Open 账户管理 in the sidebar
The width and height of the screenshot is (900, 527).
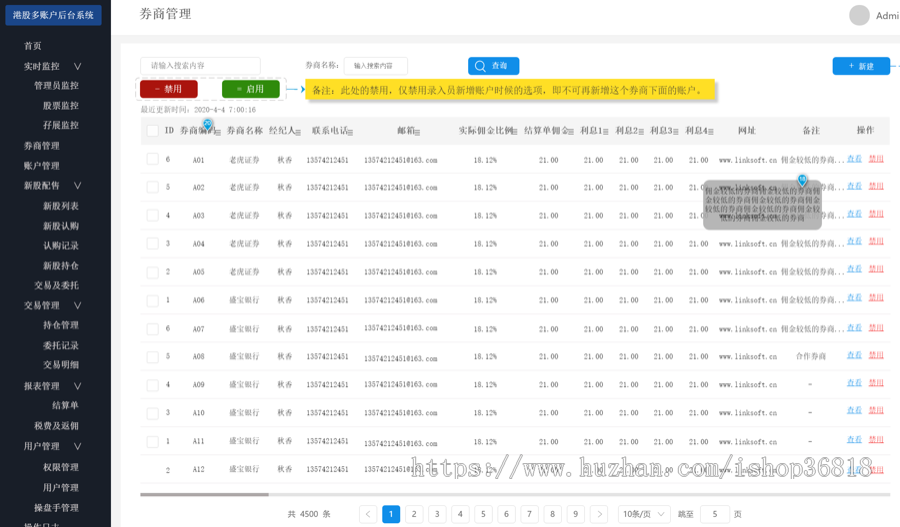click(41, 166)
